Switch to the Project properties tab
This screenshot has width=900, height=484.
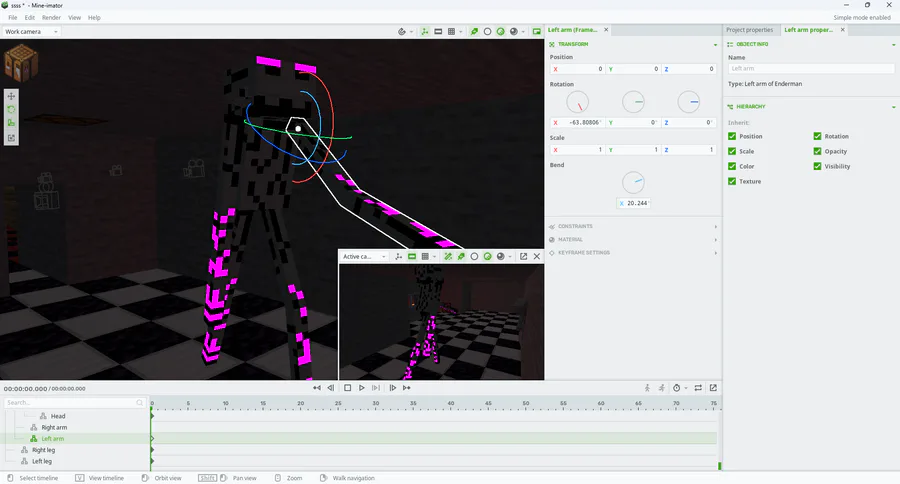tap(750, 30)
